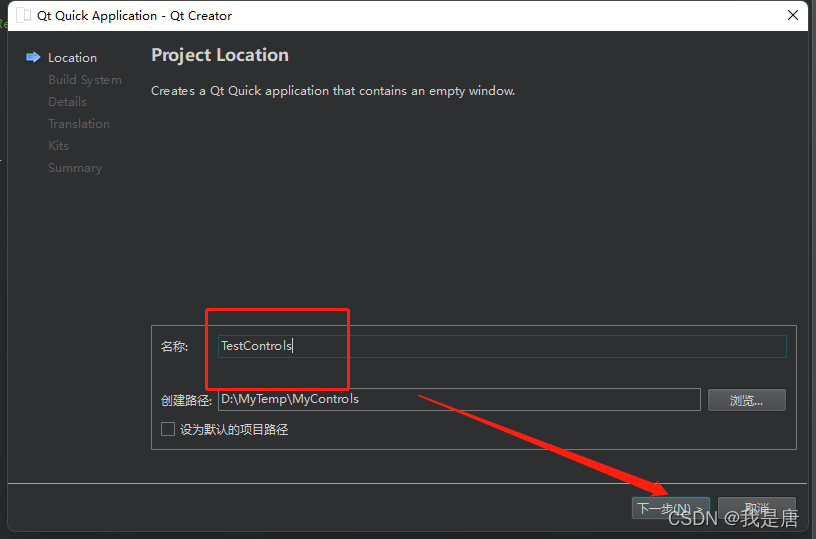816x539 pixels.
Task: Select the Translation wizard step
Action: (79, 124)
